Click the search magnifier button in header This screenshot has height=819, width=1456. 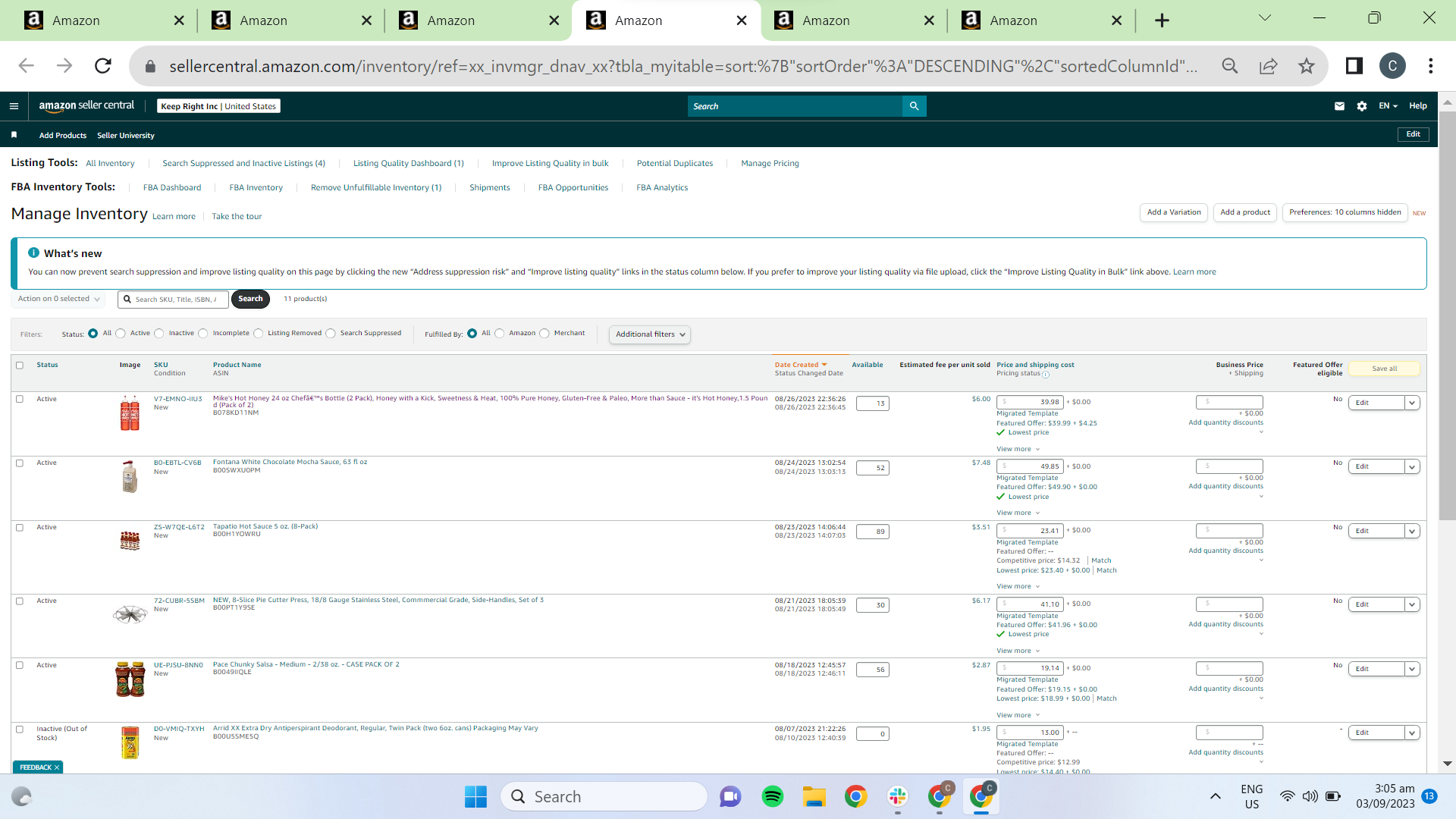[x=914, y=106]
